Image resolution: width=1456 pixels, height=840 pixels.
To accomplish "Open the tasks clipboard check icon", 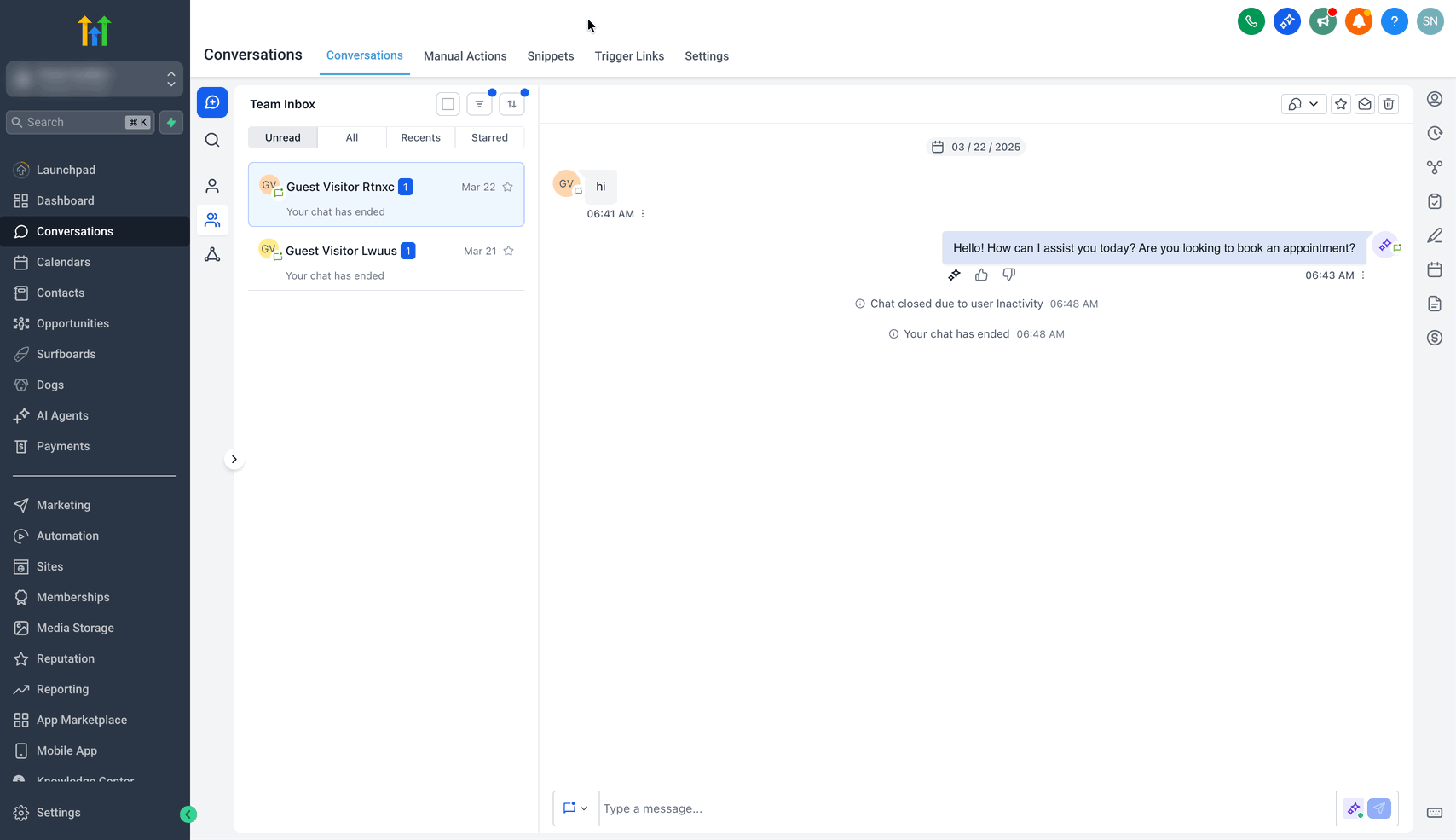I will tap(1435, 201).
